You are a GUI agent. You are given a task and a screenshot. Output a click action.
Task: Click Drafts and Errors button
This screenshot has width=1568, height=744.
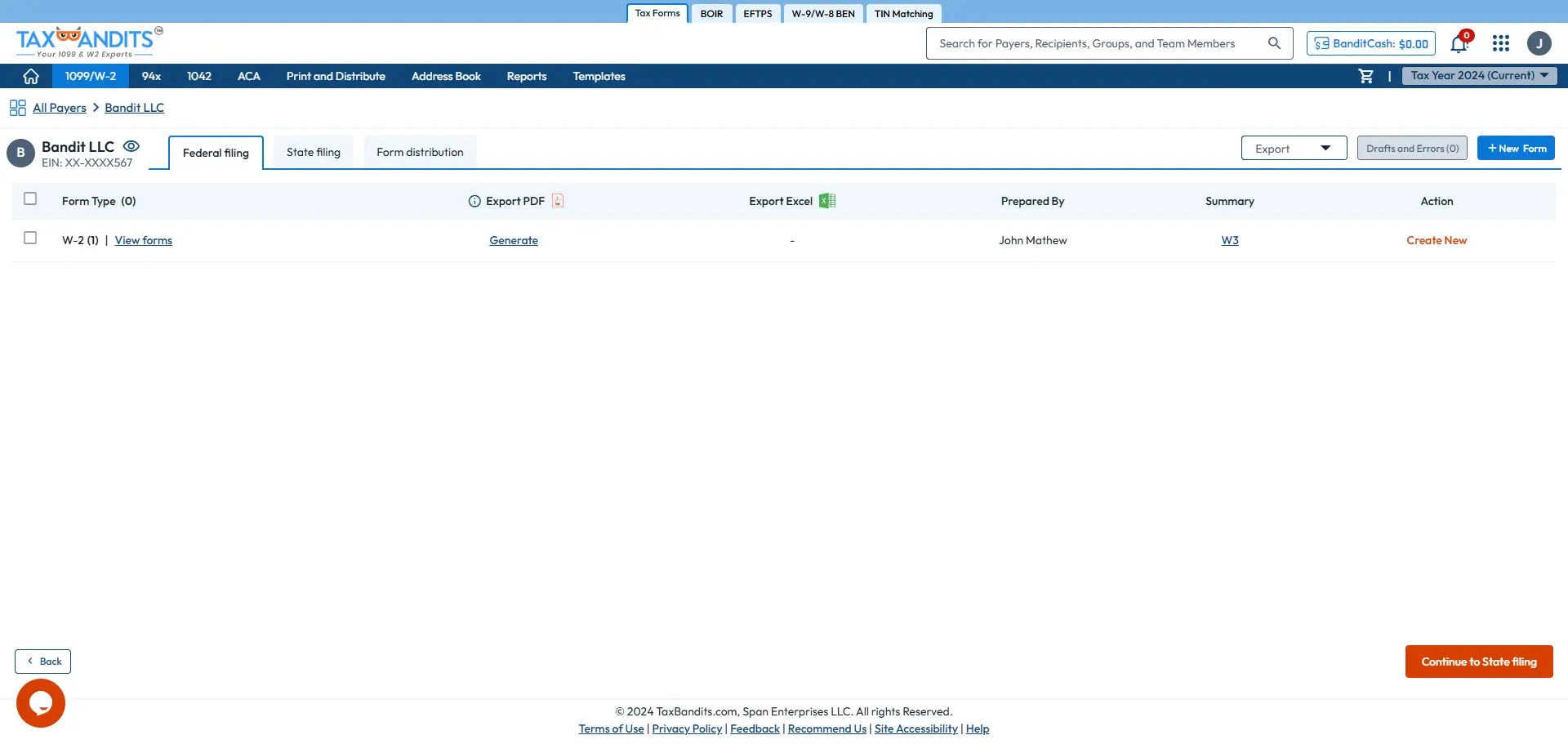[1412, 148]
